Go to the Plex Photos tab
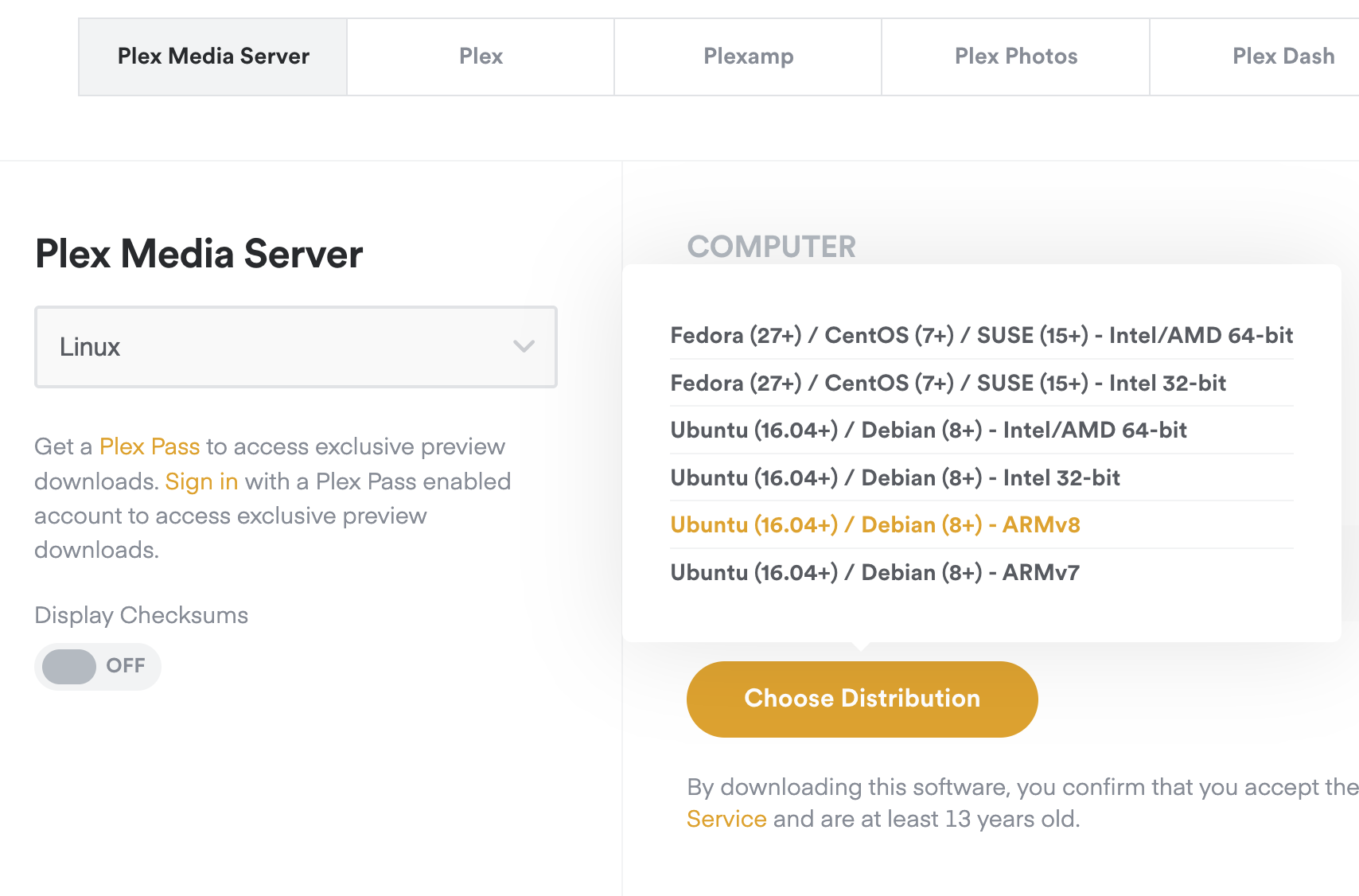The height and width of the screenshot is (896, 1359). click(1015, 56)
